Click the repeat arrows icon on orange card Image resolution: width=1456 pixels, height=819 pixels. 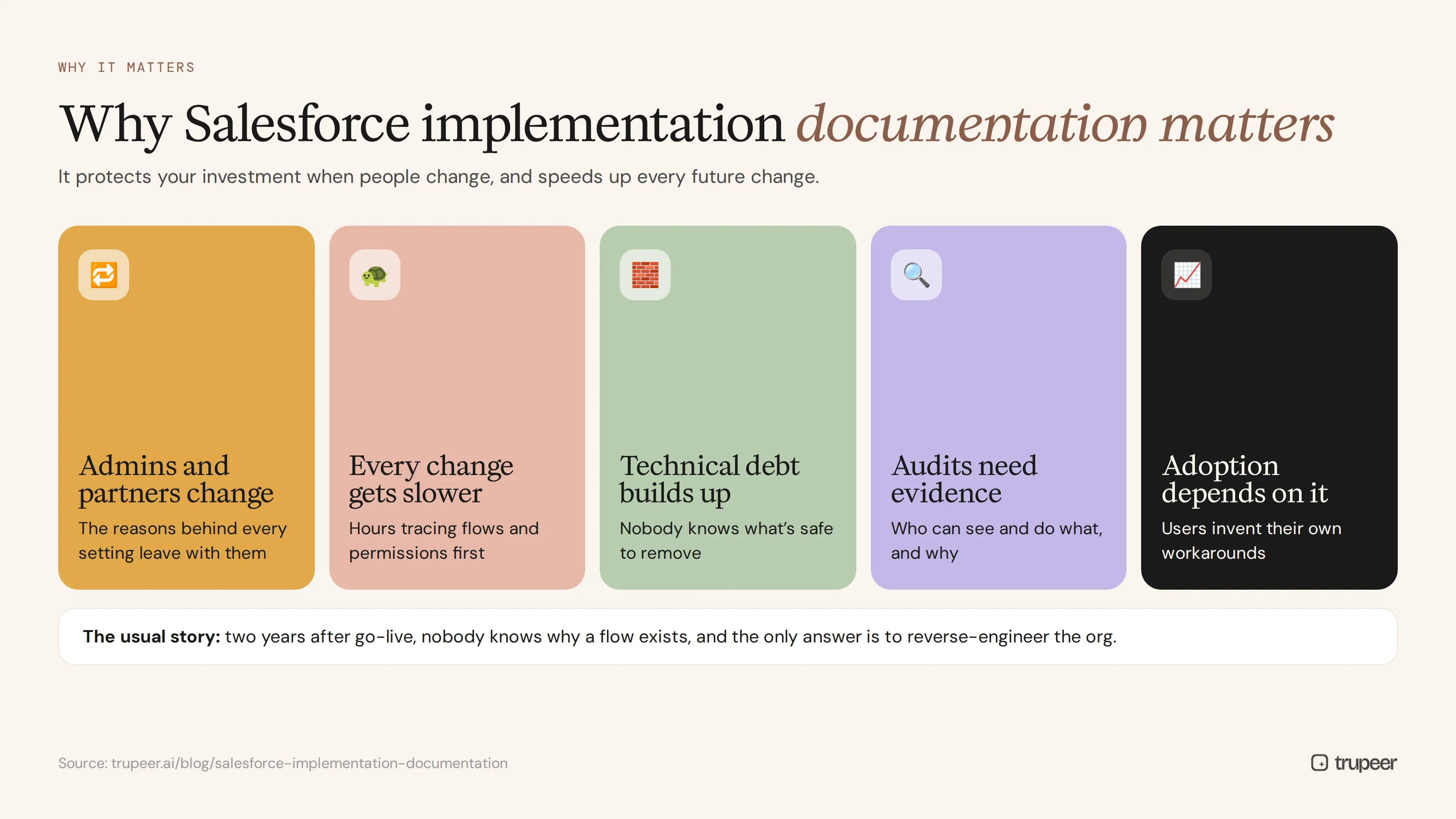coord(103,275)
